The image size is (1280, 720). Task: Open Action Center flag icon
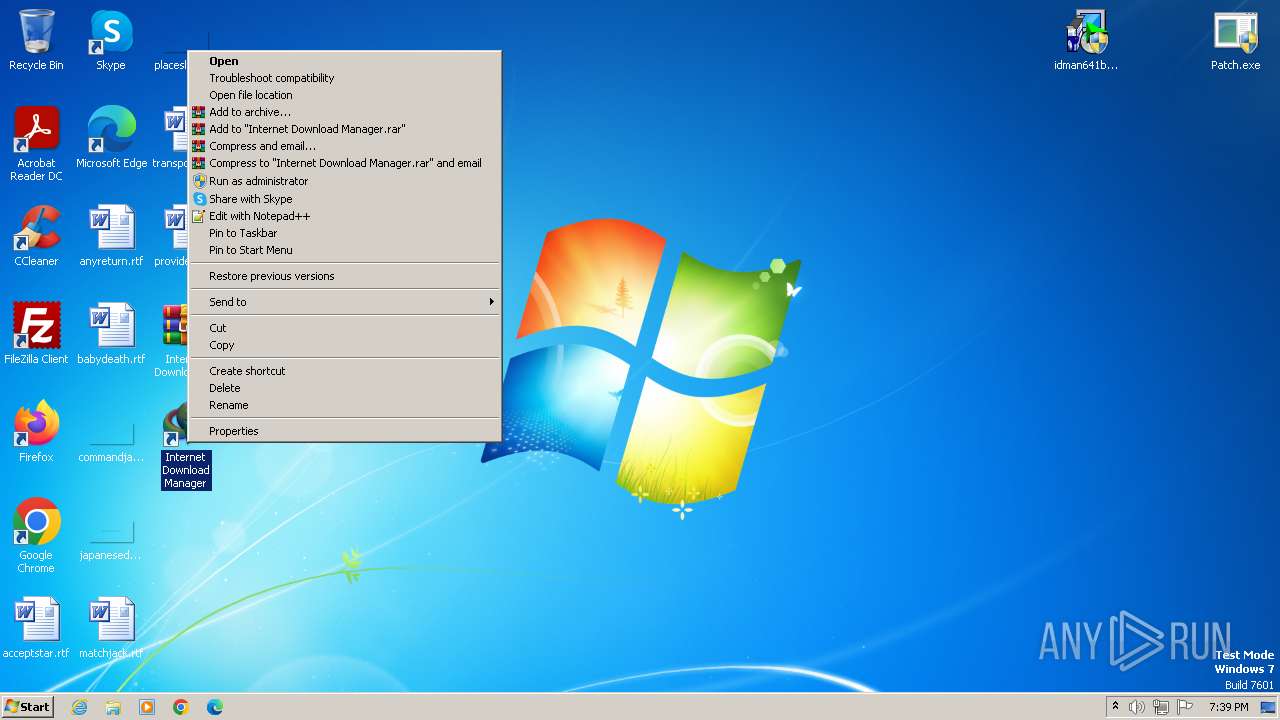point(1185,707)
